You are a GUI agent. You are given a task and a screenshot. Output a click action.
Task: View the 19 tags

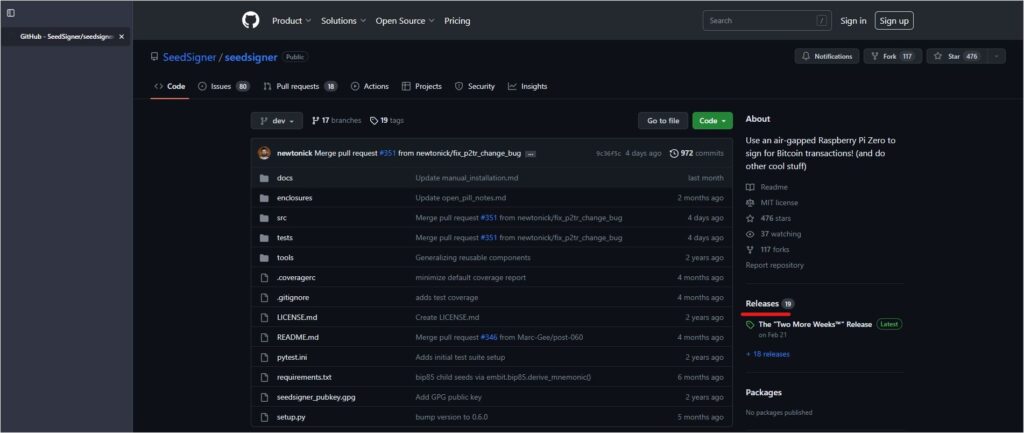click(x=387, y=121)
